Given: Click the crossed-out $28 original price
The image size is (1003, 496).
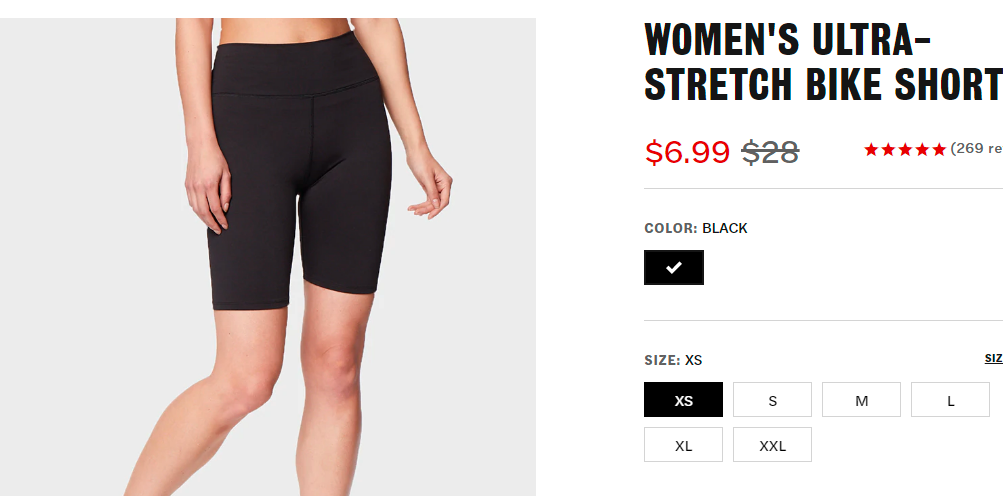Looking at the screenshot, I should [770, 152].
